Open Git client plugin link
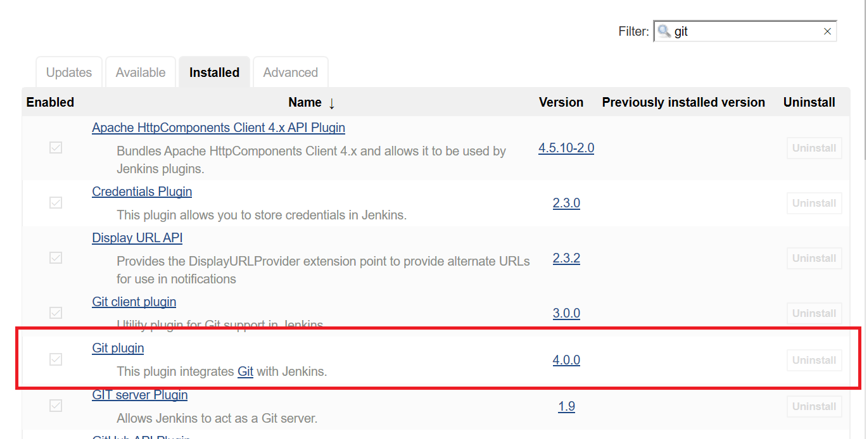This screenshot has height=439, width=866. 134,301
